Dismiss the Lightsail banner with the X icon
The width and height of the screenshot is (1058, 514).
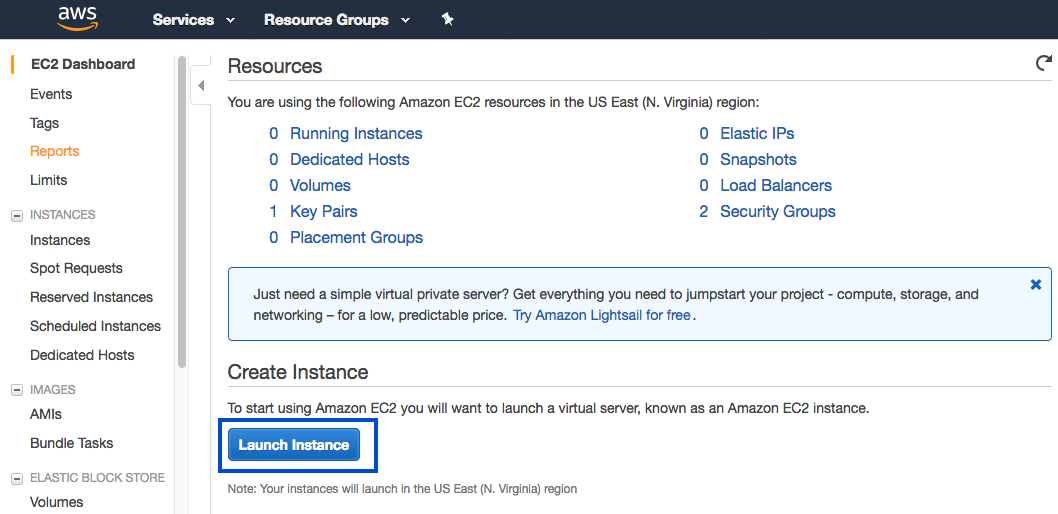click(x=1036, y=285)
